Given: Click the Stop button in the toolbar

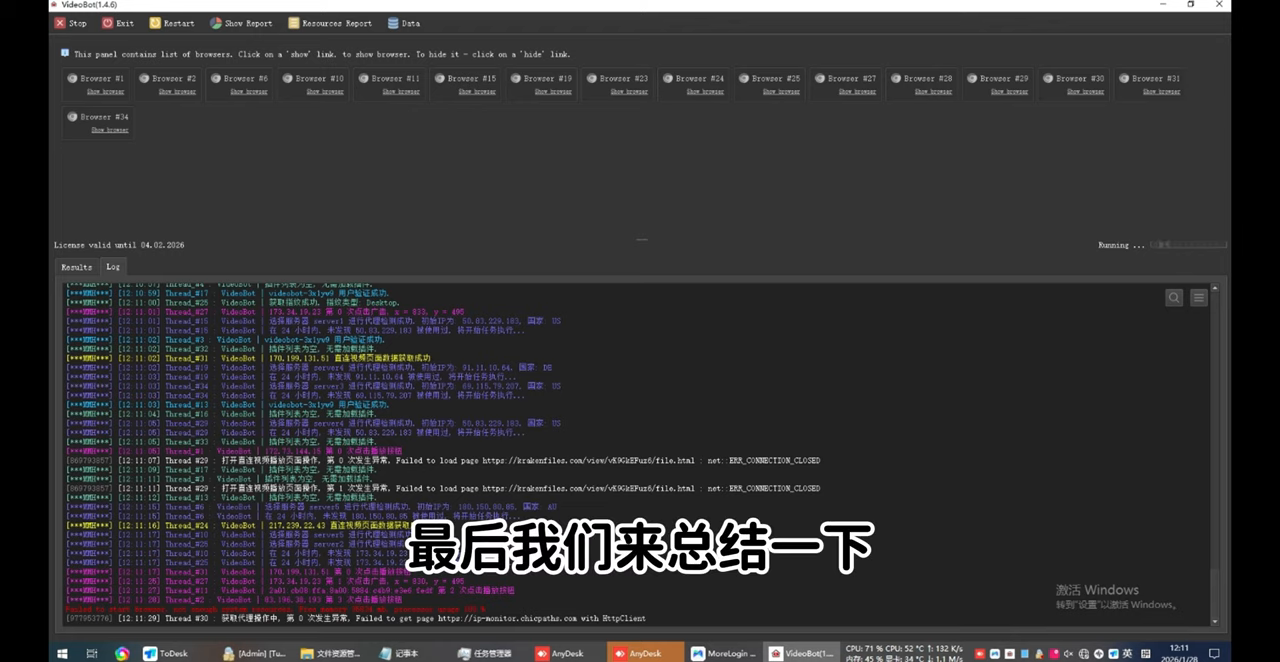Looking at the screenshot, I should click(x=70, y=23).
